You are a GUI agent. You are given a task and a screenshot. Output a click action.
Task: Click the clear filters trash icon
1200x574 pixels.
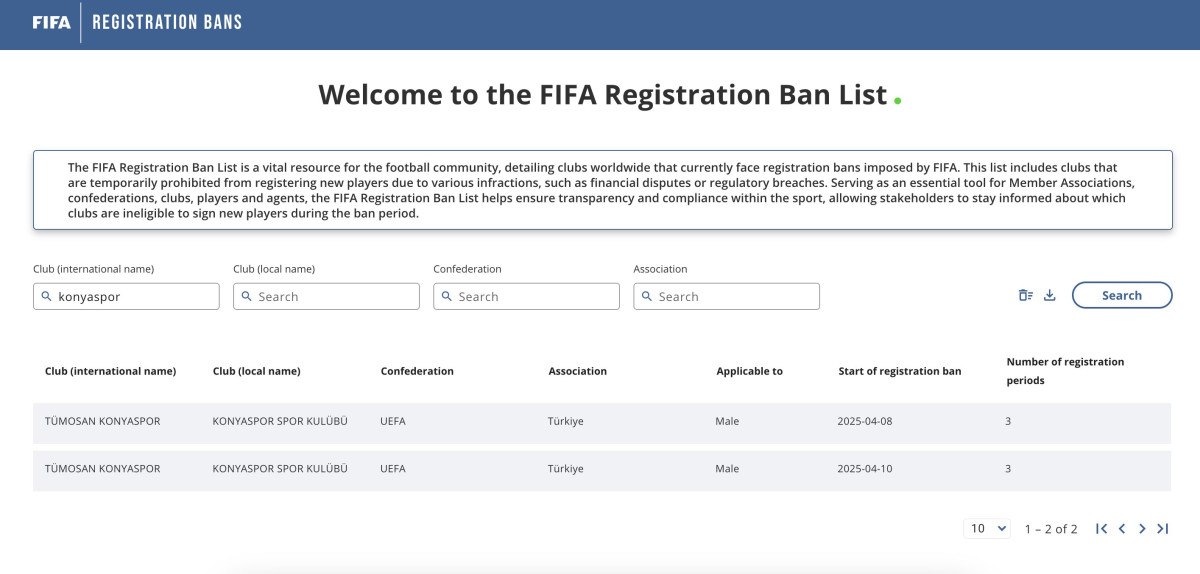pyautogui.click(x=1025, y=295)
